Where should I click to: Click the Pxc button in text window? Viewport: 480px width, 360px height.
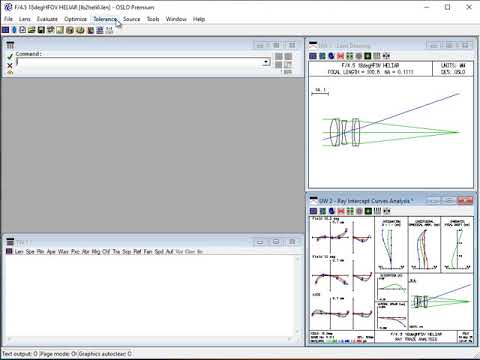point(75,252)
